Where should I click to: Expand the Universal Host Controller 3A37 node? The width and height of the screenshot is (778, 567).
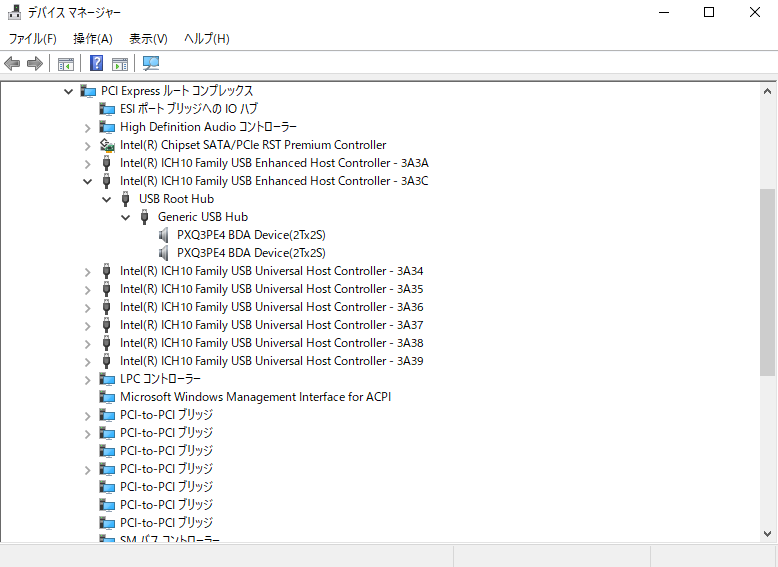pos(88,326)
